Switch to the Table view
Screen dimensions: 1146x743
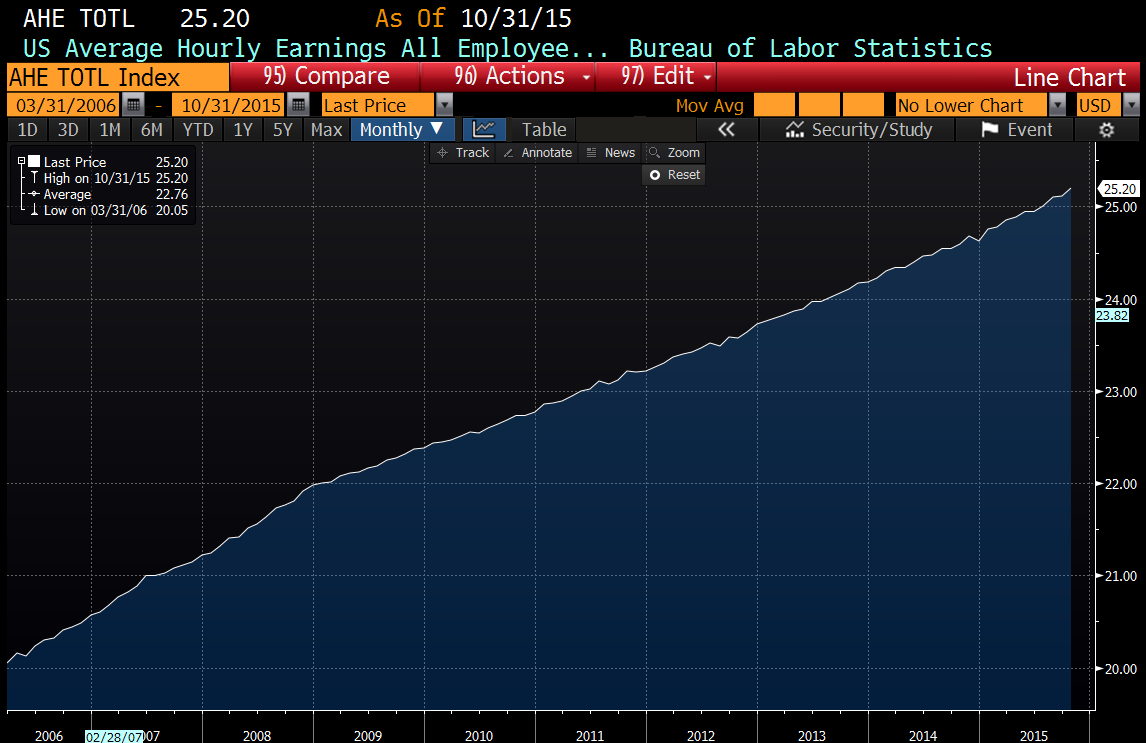click(x=544, y=130)
